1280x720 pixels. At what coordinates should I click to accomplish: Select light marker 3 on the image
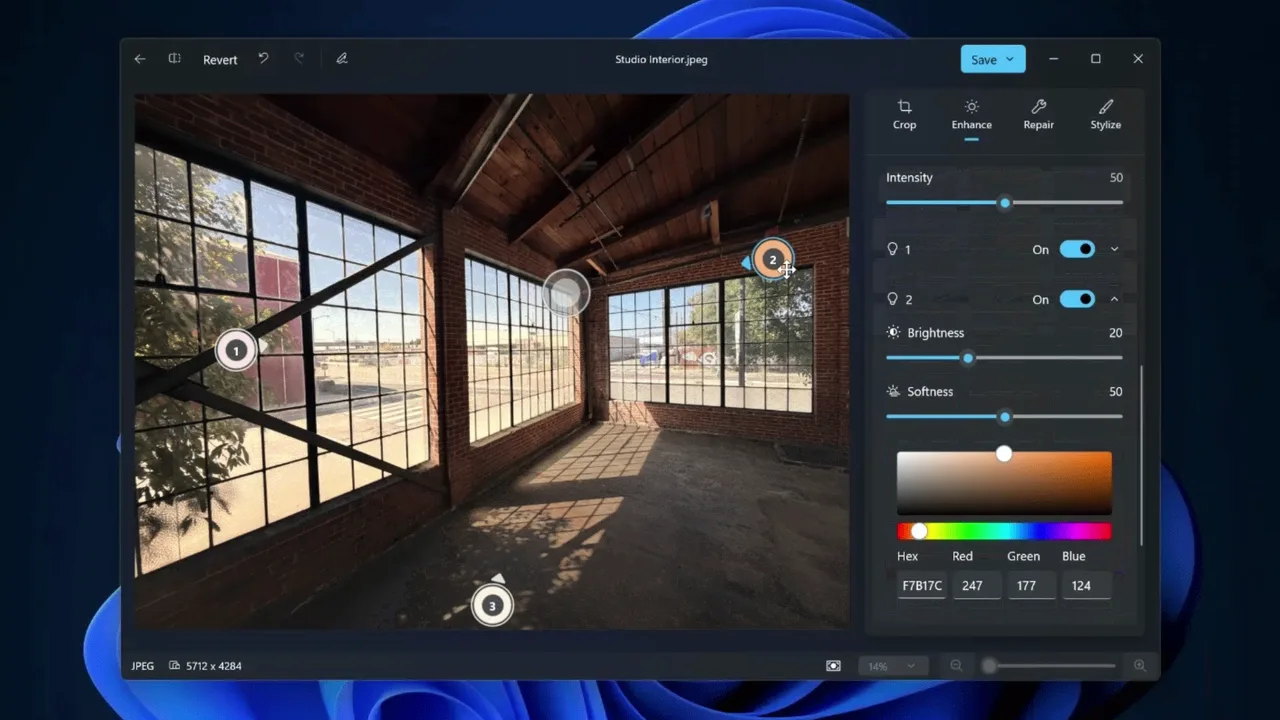492,606
